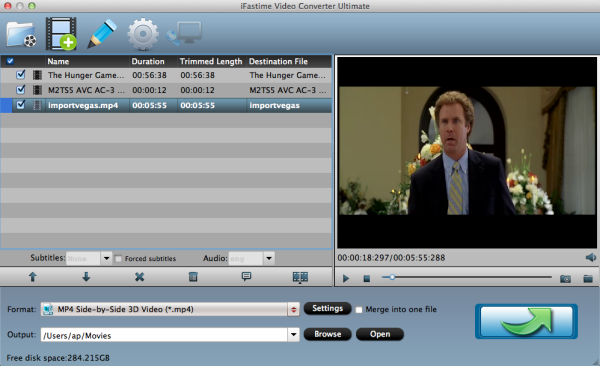600x366 pixels.
Task: Expand the Output path dropdown arrow
Action: 293,335
